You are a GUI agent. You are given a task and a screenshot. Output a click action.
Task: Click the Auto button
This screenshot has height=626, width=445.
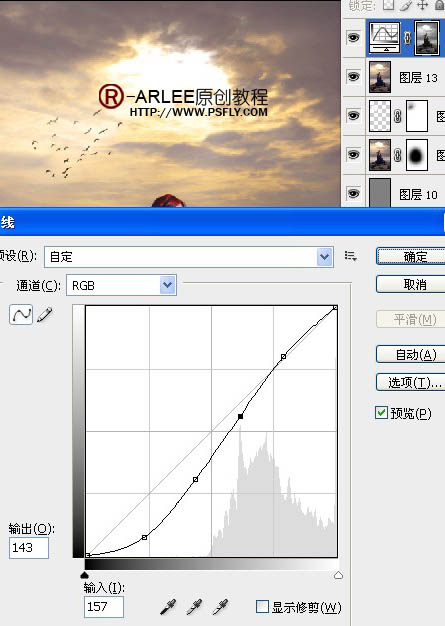pyautogui.click(x=411, y=354)
